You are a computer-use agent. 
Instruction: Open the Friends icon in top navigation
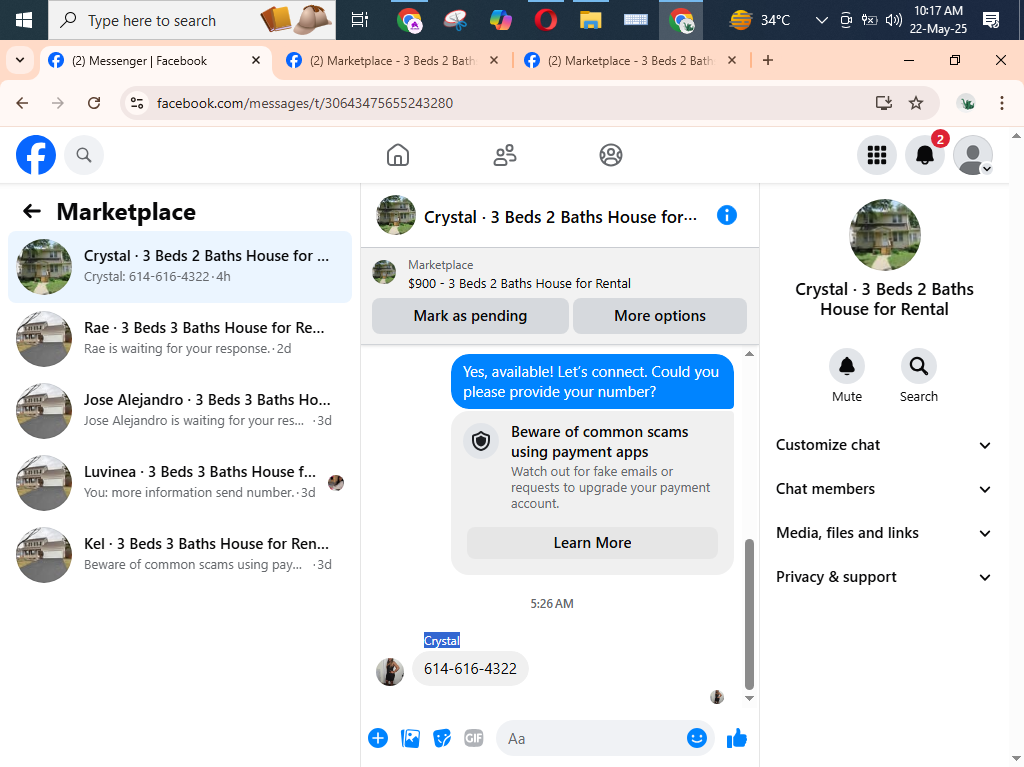click(x=504, y=155)
